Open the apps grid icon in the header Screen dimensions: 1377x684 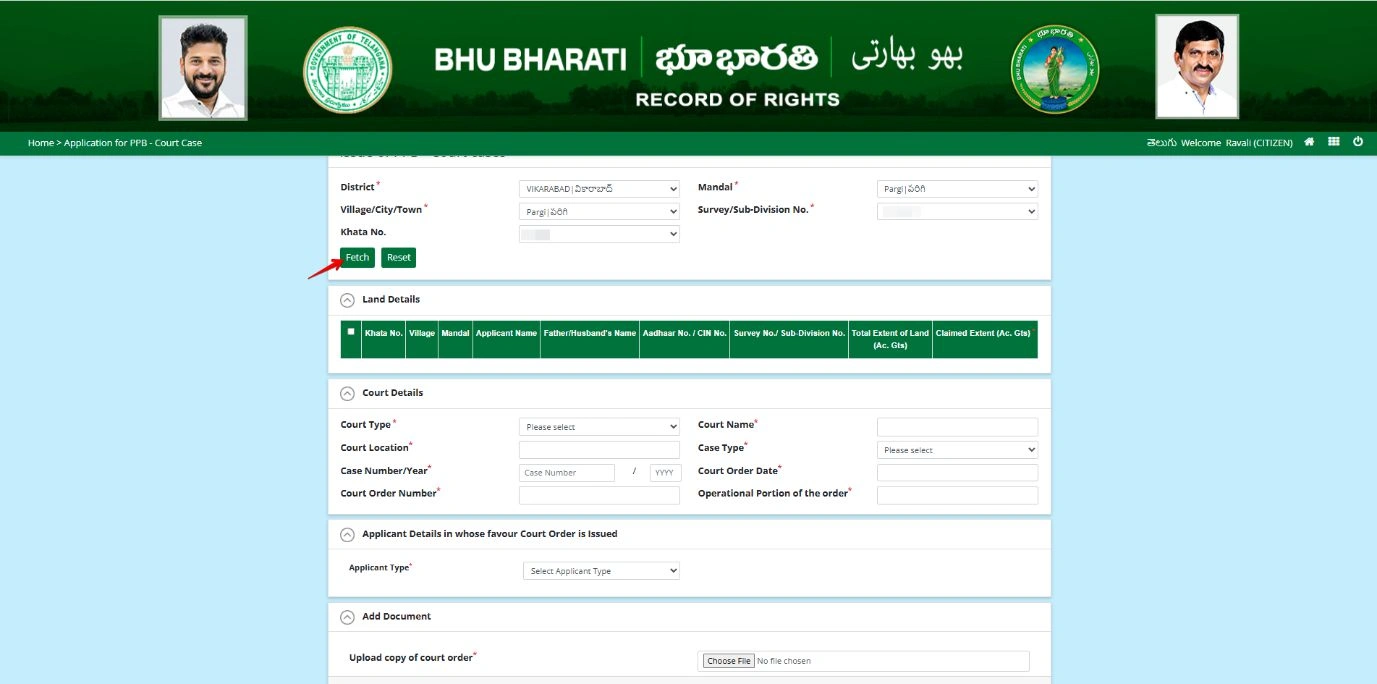point(1333,142)
